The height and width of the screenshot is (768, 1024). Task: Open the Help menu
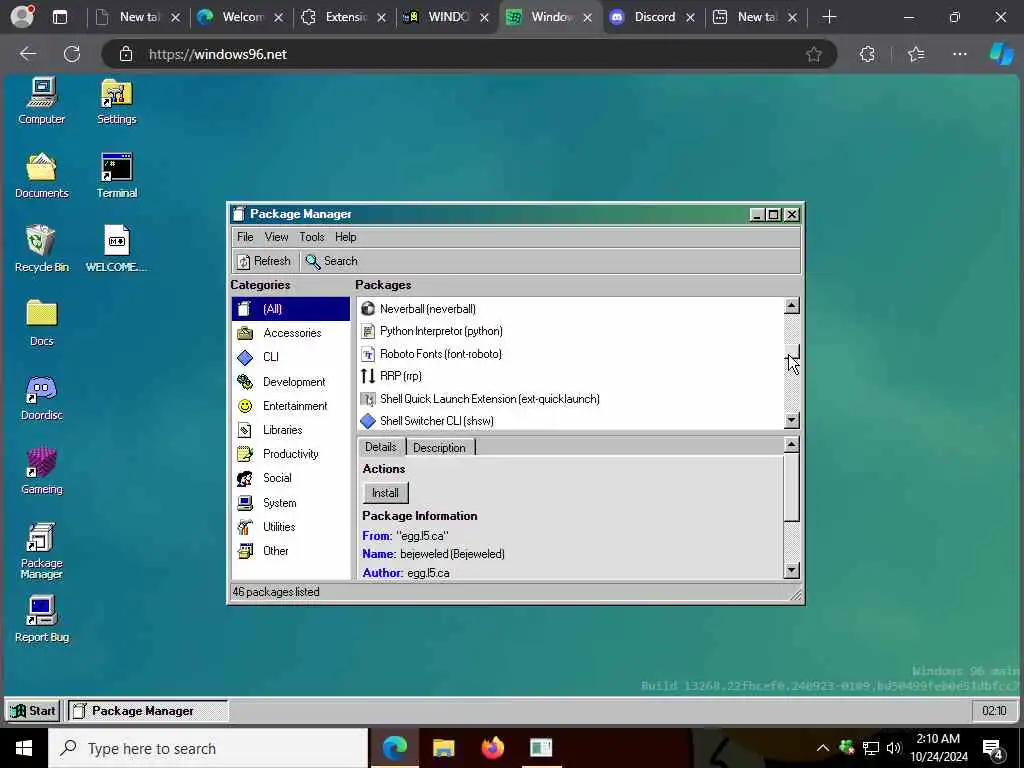pyautogui.click(x=345, y=237)
